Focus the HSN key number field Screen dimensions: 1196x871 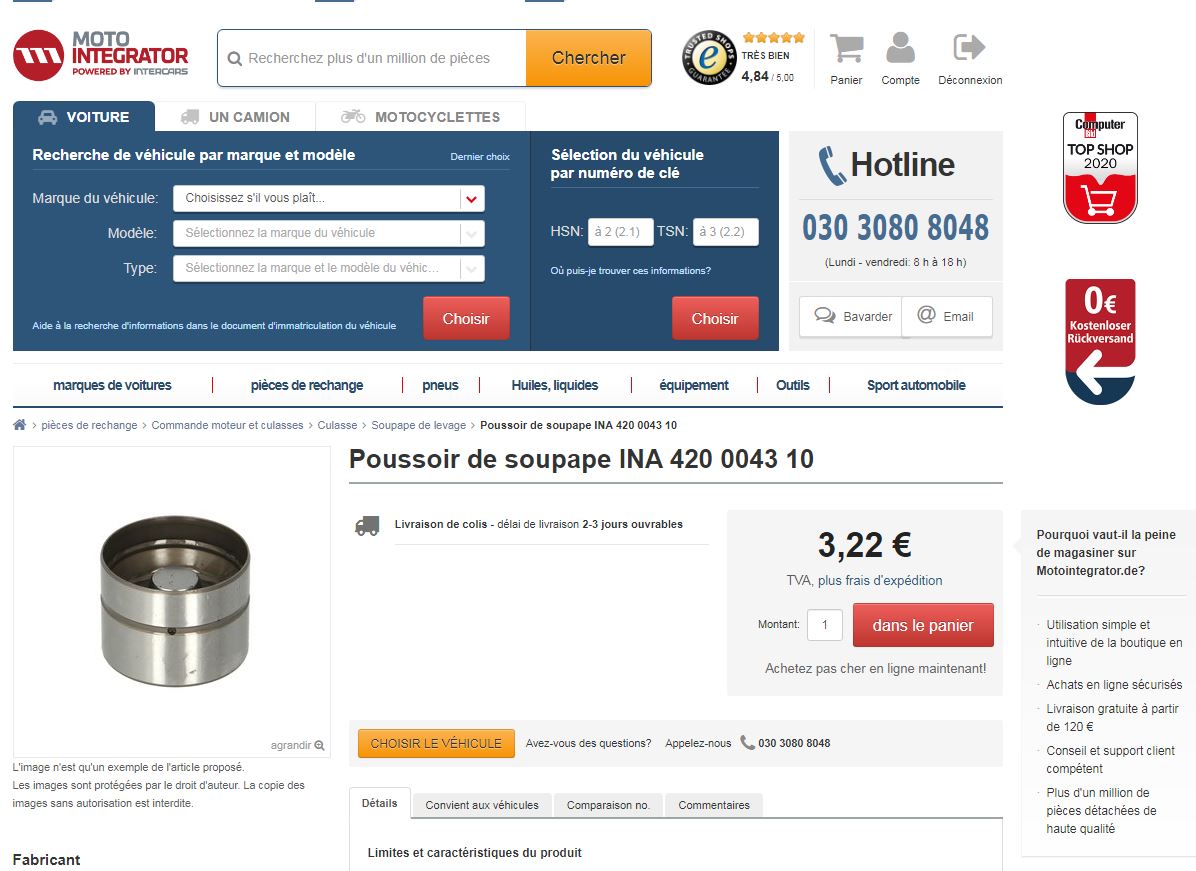point(620,232)
